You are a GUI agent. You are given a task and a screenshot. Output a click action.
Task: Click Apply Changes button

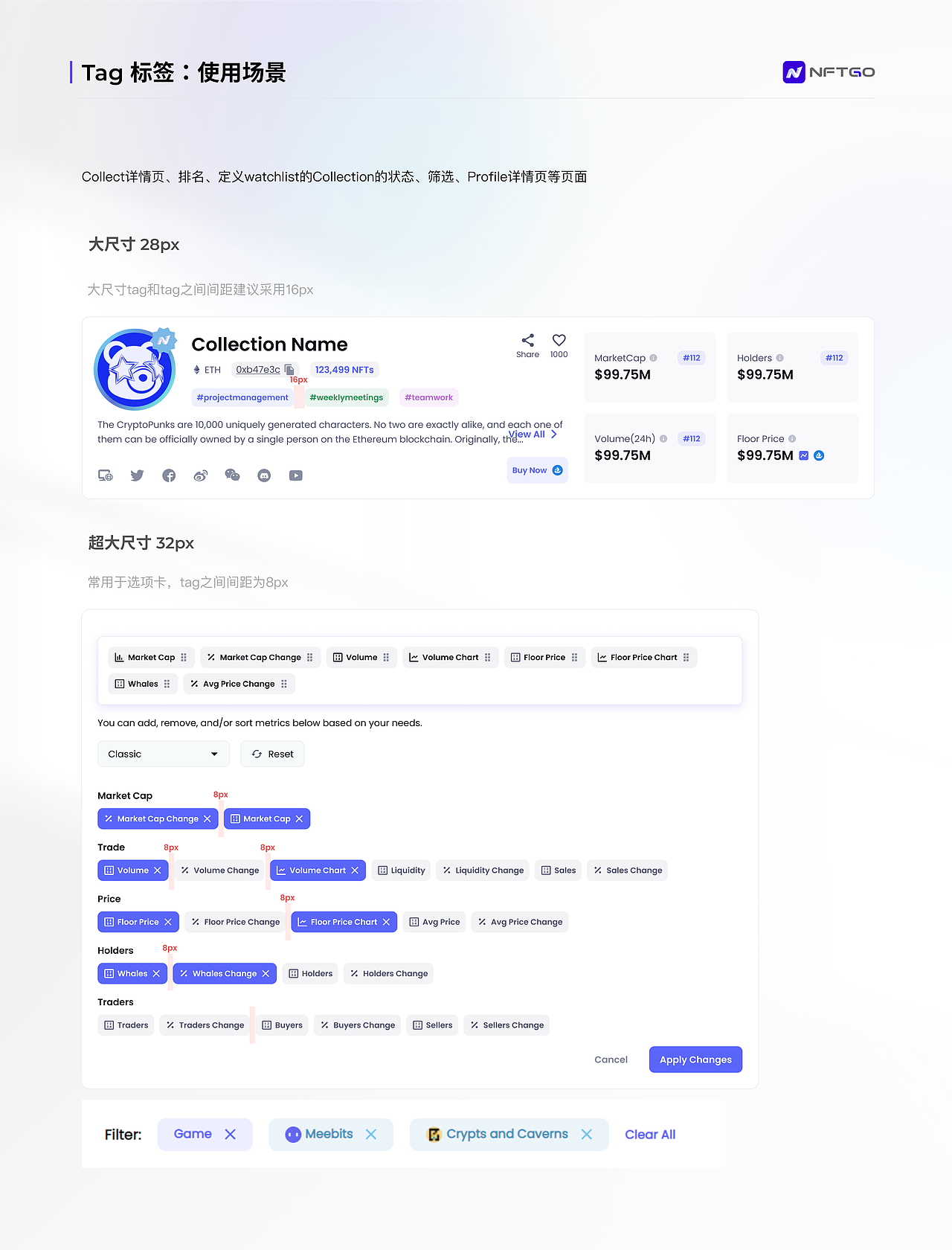click(695, 1060)
